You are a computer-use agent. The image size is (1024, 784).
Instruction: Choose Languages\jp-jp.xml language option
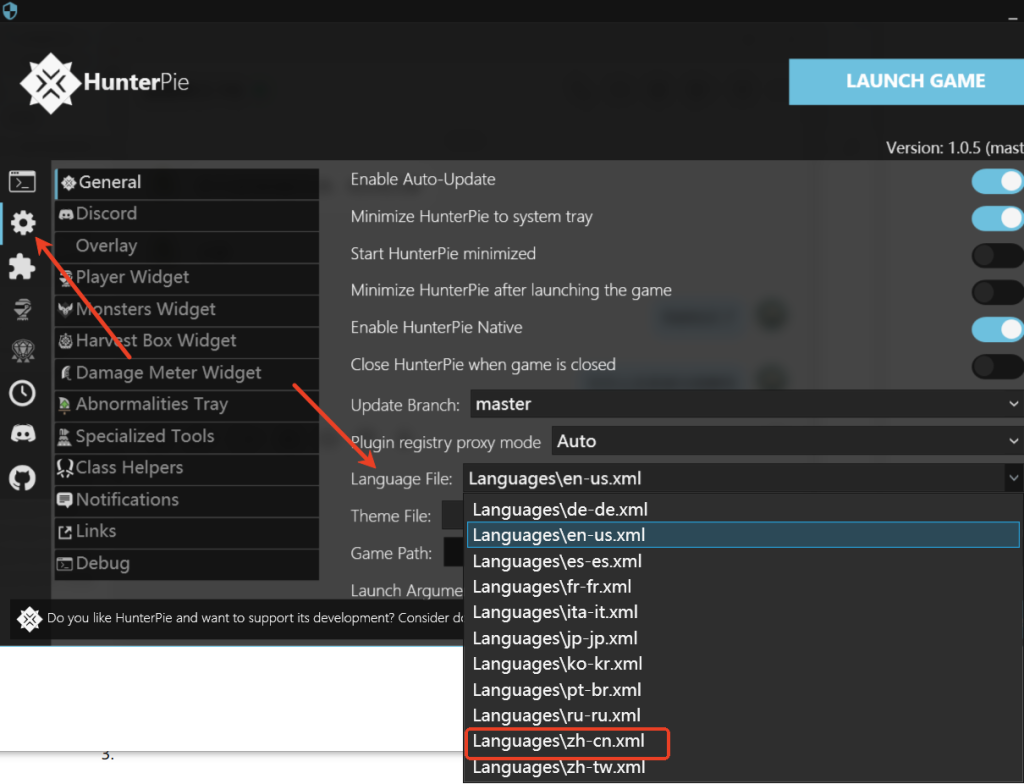555,638
